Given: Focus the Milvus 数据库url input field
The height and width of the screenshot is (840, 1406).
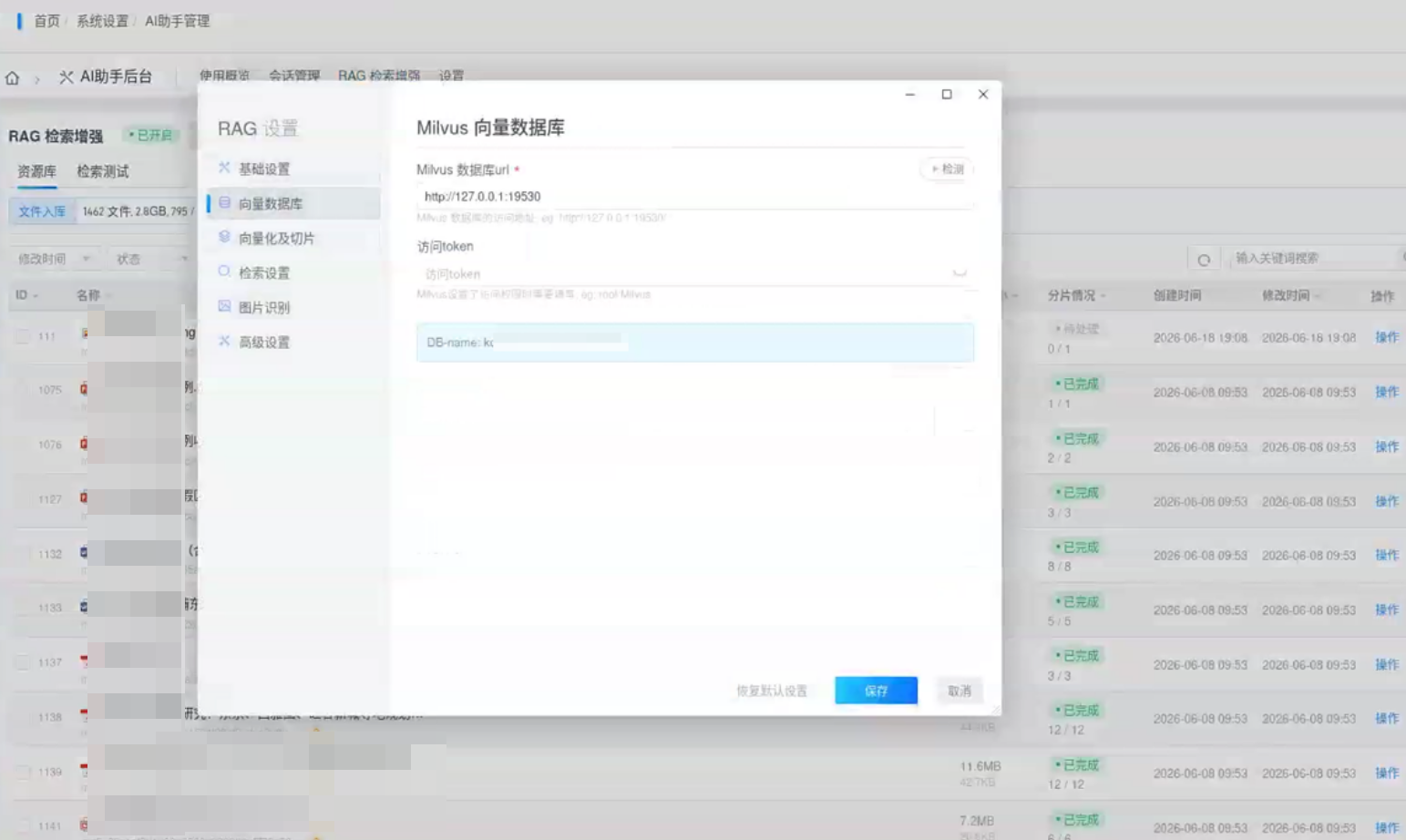Looking at the screenshot, I should click(x=694, y=196).
